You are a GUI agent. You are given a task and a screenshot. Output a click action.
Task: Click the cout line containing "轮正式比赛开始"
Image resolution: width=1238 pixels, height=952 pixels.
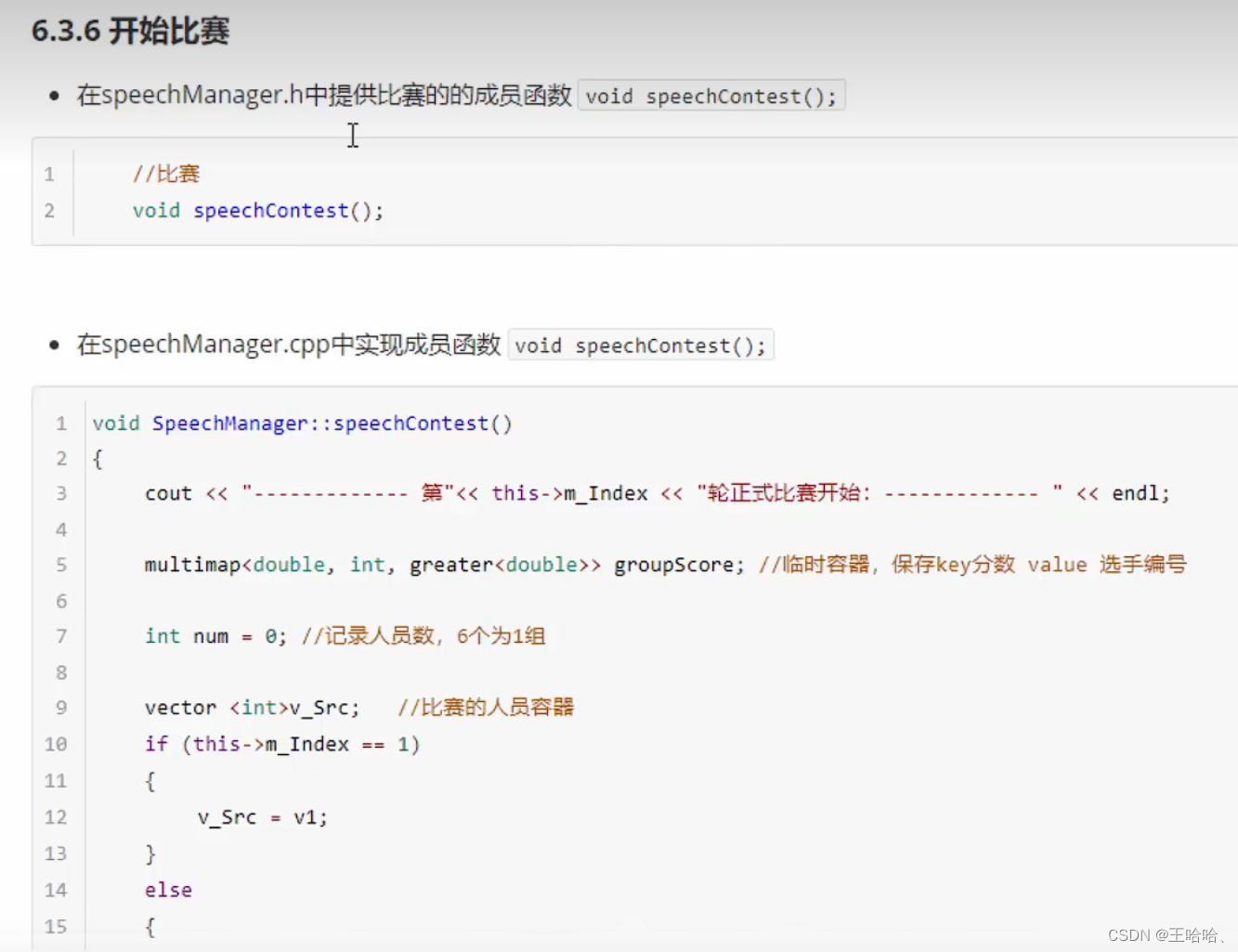coord(657,493)
